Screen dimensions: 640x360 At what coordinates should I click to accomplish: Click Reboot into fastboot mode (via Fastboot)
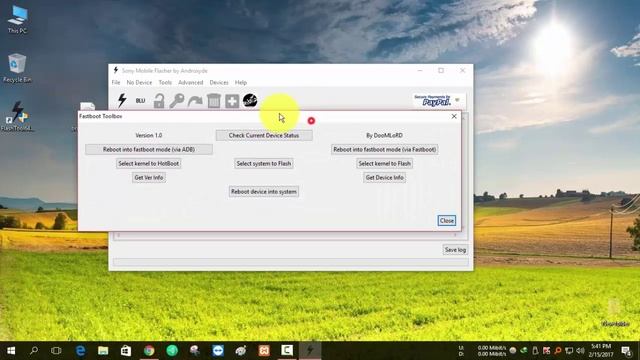[x=384, y=149]
